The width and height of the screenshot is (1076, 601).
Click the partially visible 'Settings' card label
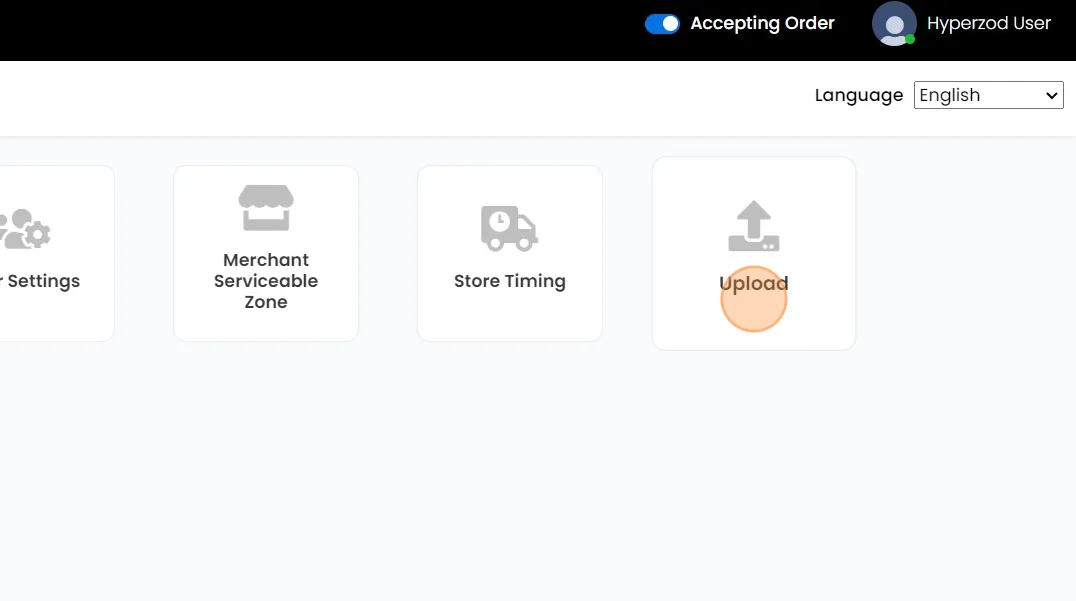(42, 281)
